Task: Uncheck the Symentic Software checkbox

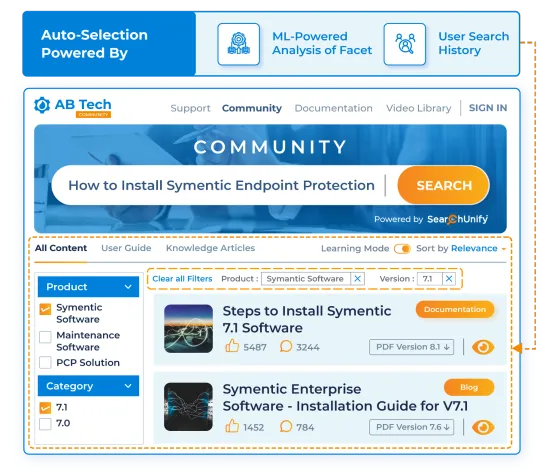Action: [45, 309]
